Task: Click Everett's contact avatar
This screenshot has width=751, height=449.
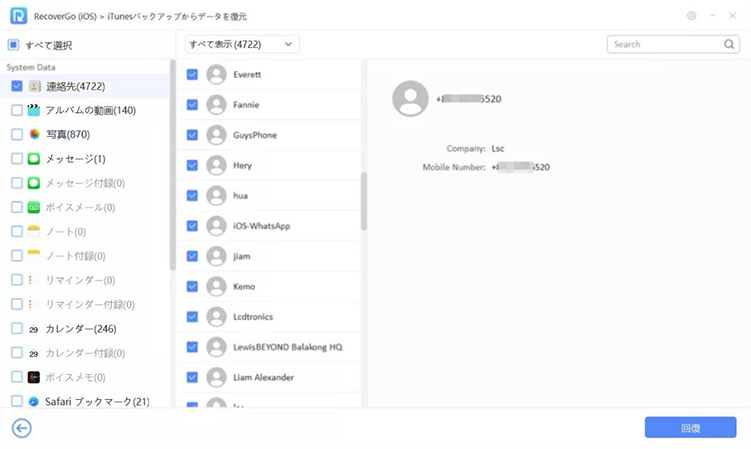Action: [x=216, y=74]
